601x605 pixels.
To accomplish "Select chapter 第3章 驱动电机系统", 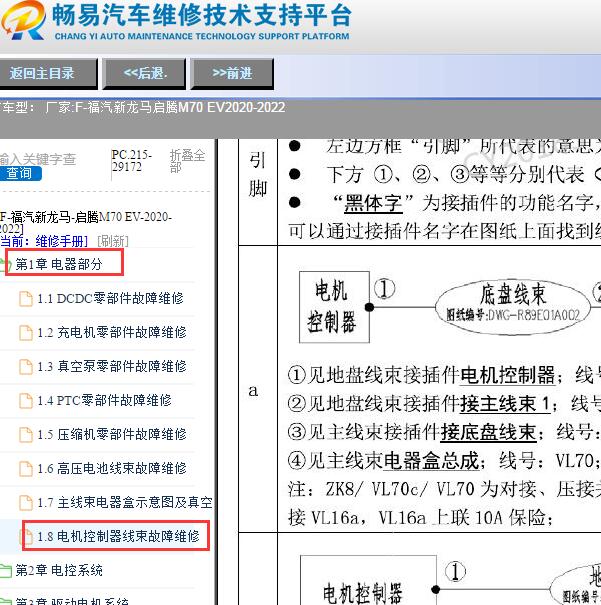I will pos(72,601).
